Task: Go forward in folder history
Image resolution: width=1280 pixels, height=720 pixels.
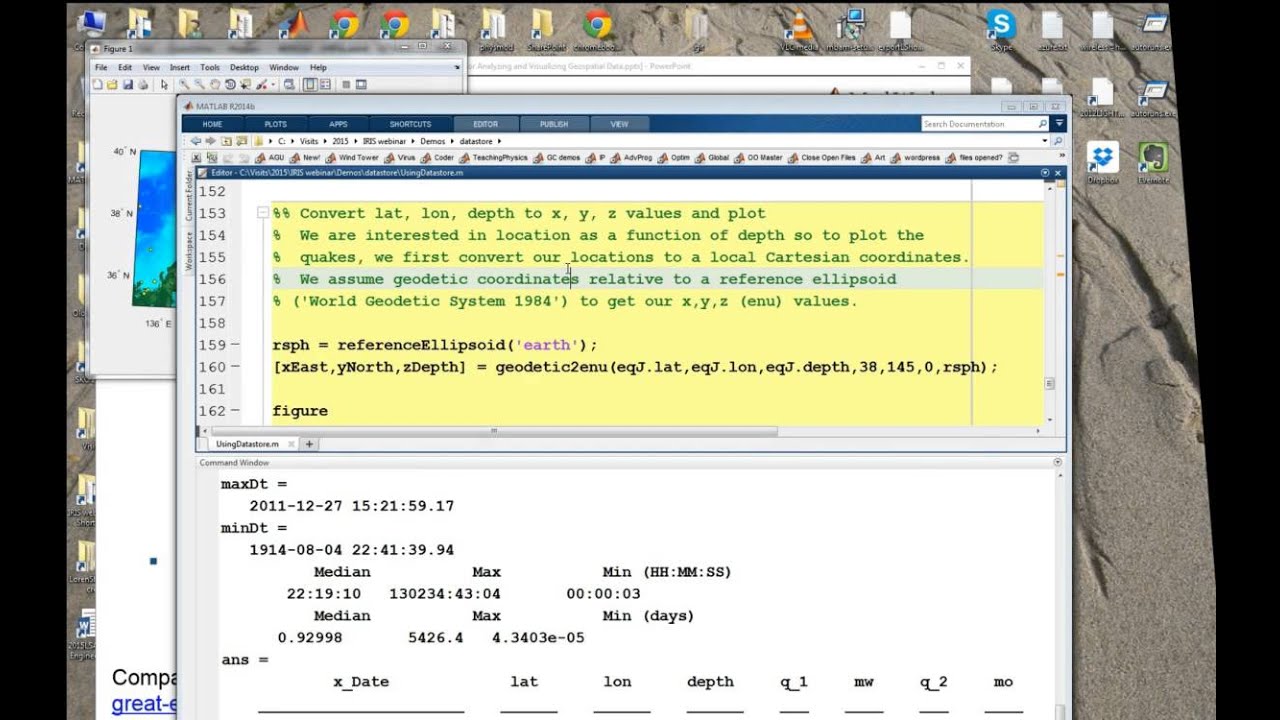Action: point(211,141)
